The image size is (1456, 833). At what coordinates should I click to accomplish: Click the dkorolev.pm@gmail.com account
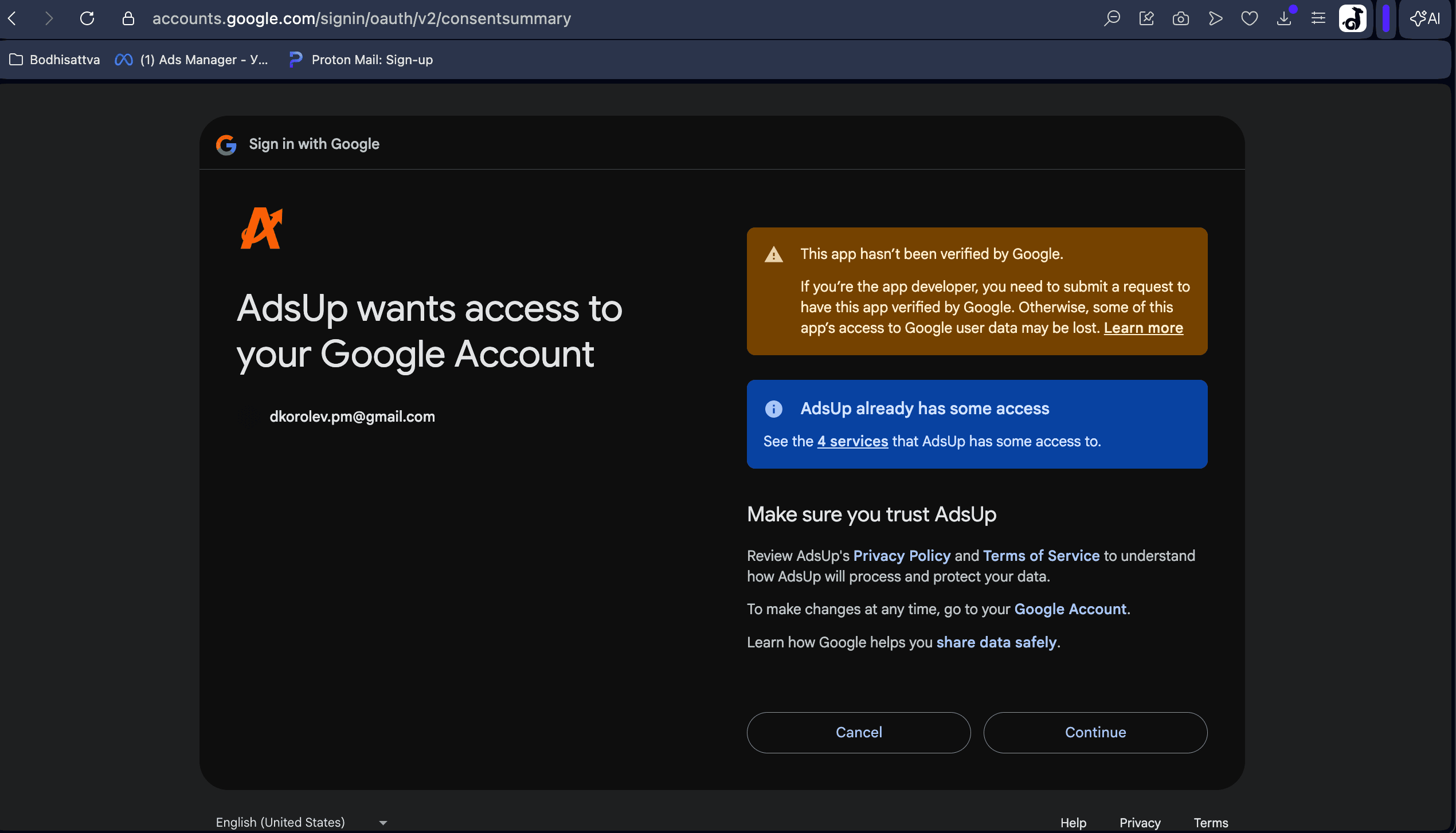click(352, 416)
